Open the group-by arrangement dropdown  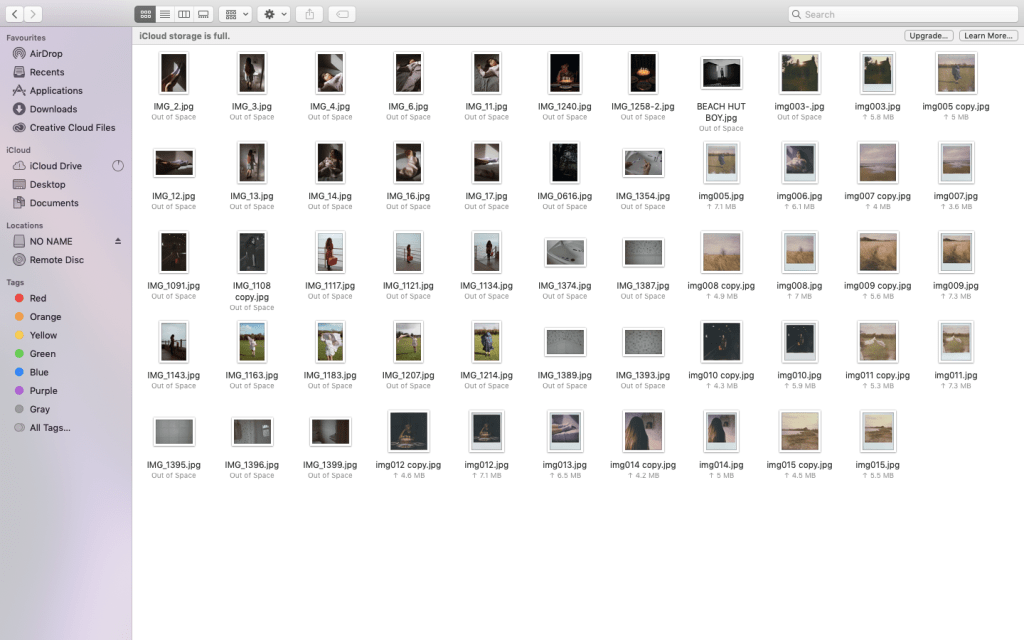[235, 14]
